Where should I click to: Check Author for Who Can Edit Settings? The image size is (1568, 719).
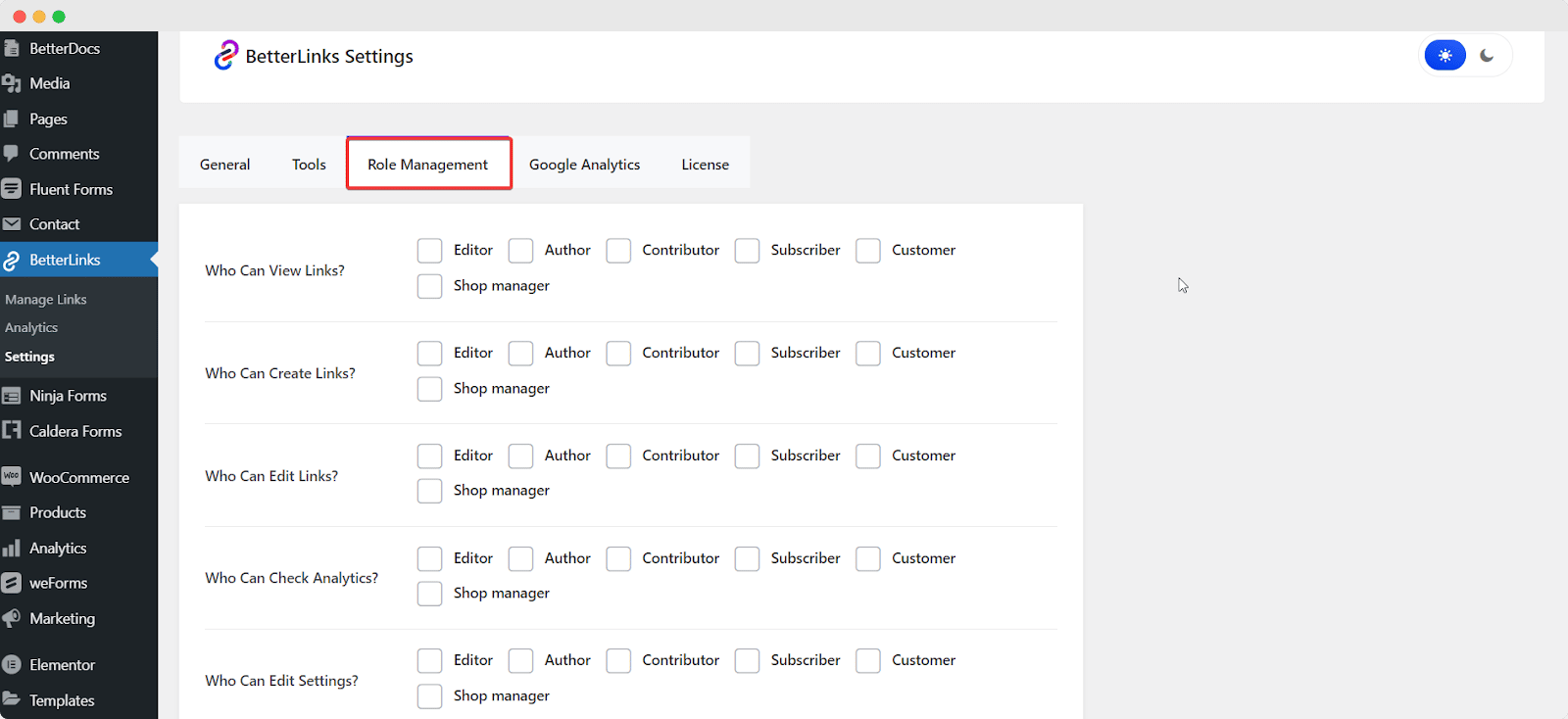pyautogui.click(x=520, y=661)
